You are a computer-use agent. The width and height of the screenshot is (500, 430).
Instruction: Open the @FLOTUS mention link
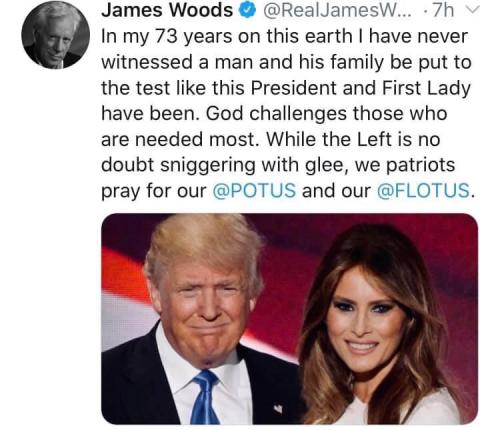click(x=423, y=191)
